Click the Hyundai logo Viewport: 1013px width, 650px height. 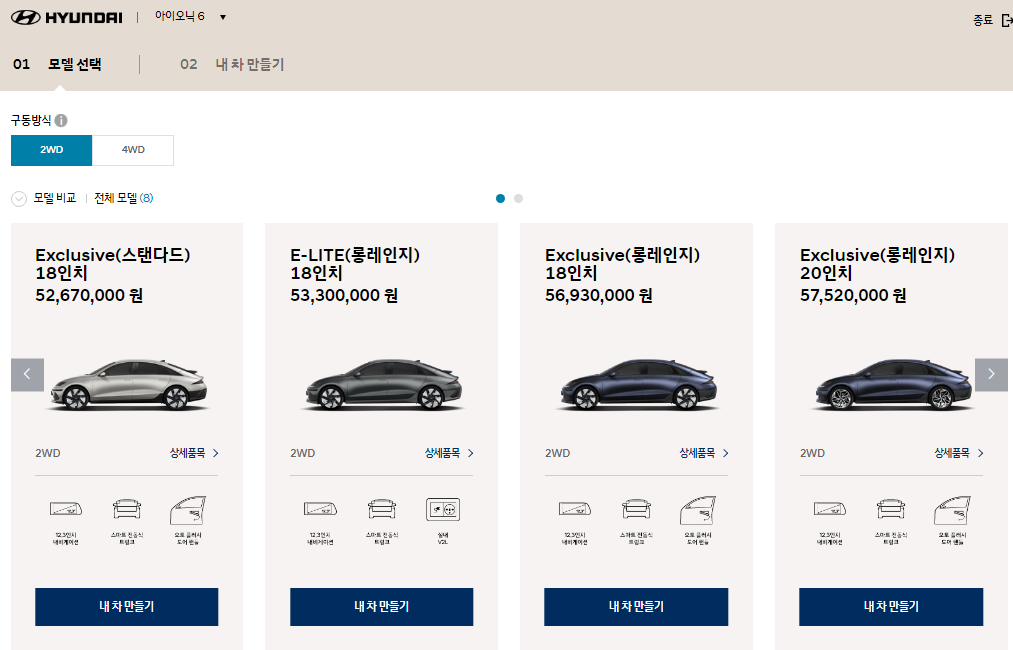66,18
